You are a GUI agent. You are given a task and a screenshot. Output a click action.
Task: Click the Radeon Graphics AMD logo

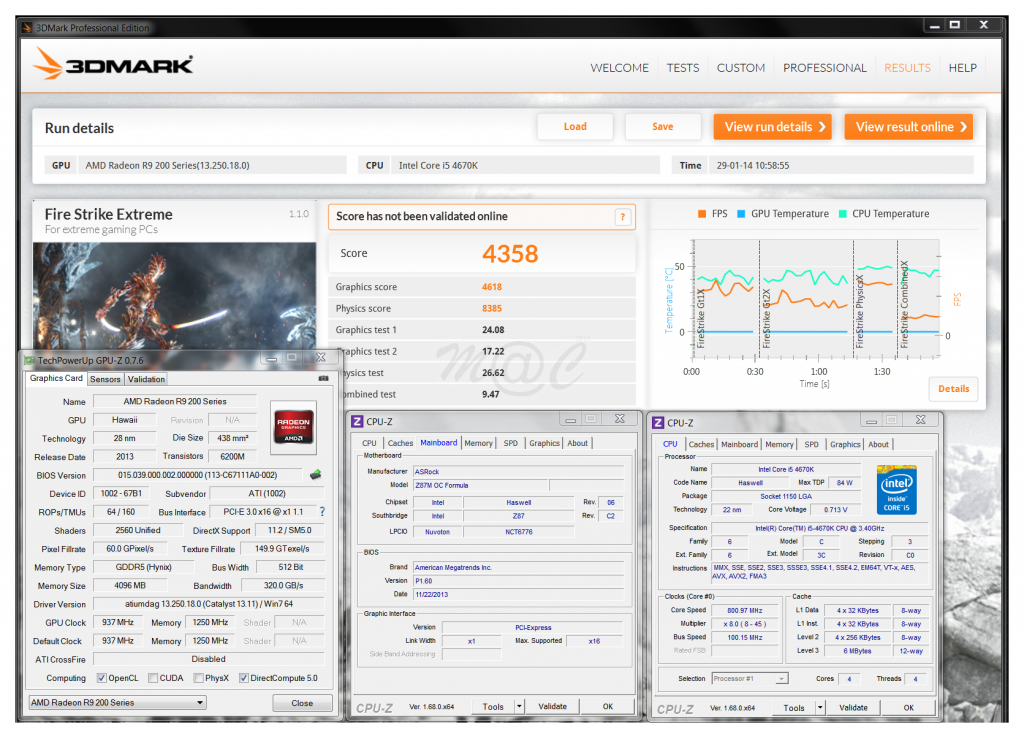[x=294, y=428]
